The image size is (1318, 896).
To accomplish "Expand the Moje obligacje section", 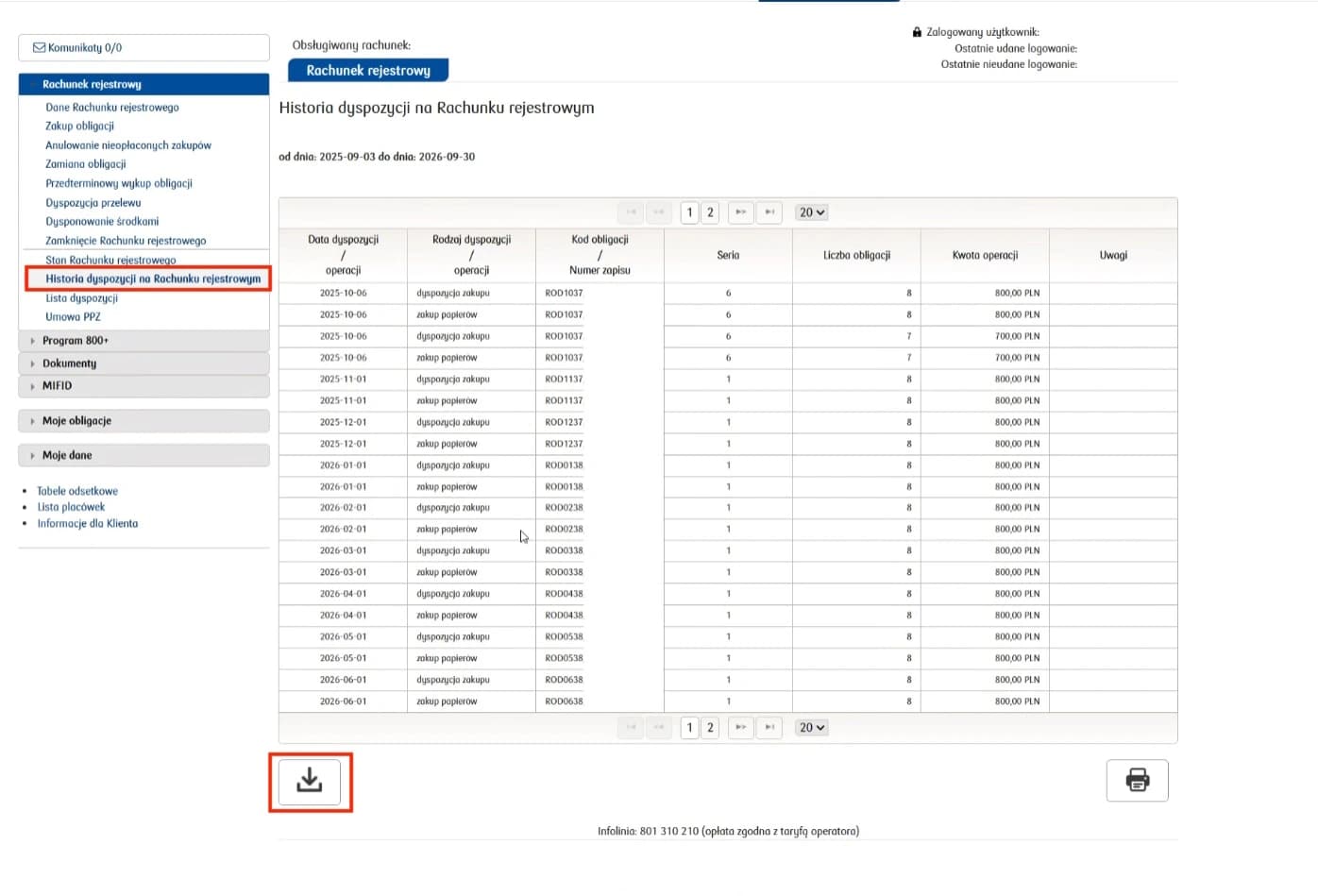I will [144, 421].
